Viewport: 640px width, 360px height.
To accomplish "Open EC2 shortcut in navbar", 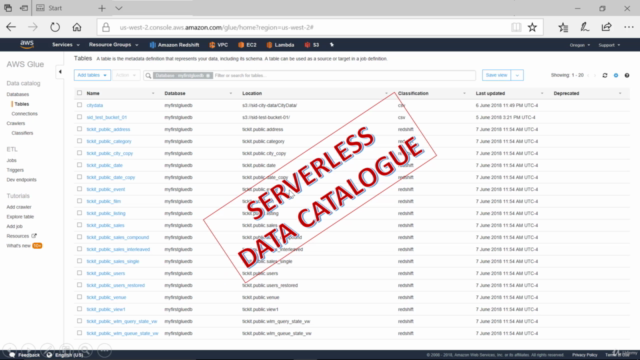I will click(247, 45).
